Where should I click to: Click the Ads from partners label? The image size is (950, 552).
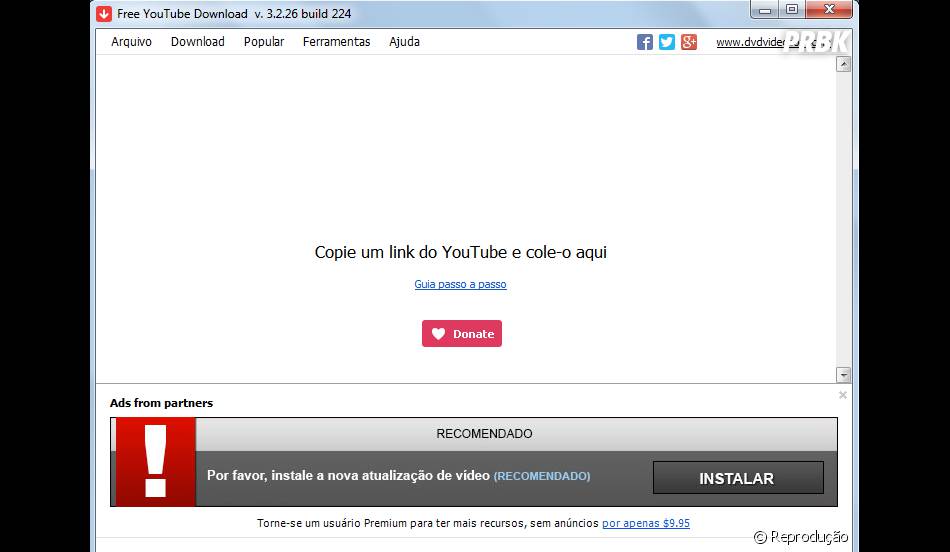(x=161, y=403)
